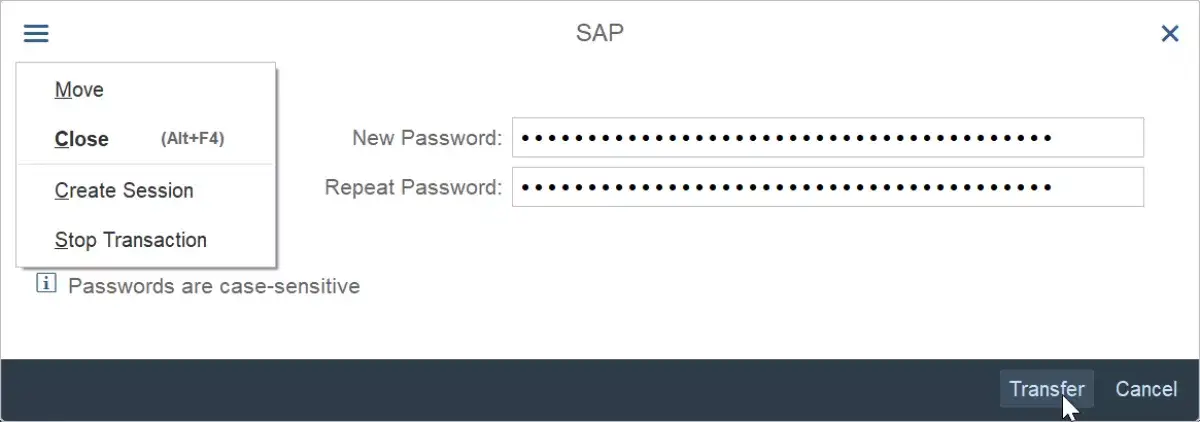Click the New Password label
The height and width of the screenshot is (422, 1200).
tap(427, 138)
